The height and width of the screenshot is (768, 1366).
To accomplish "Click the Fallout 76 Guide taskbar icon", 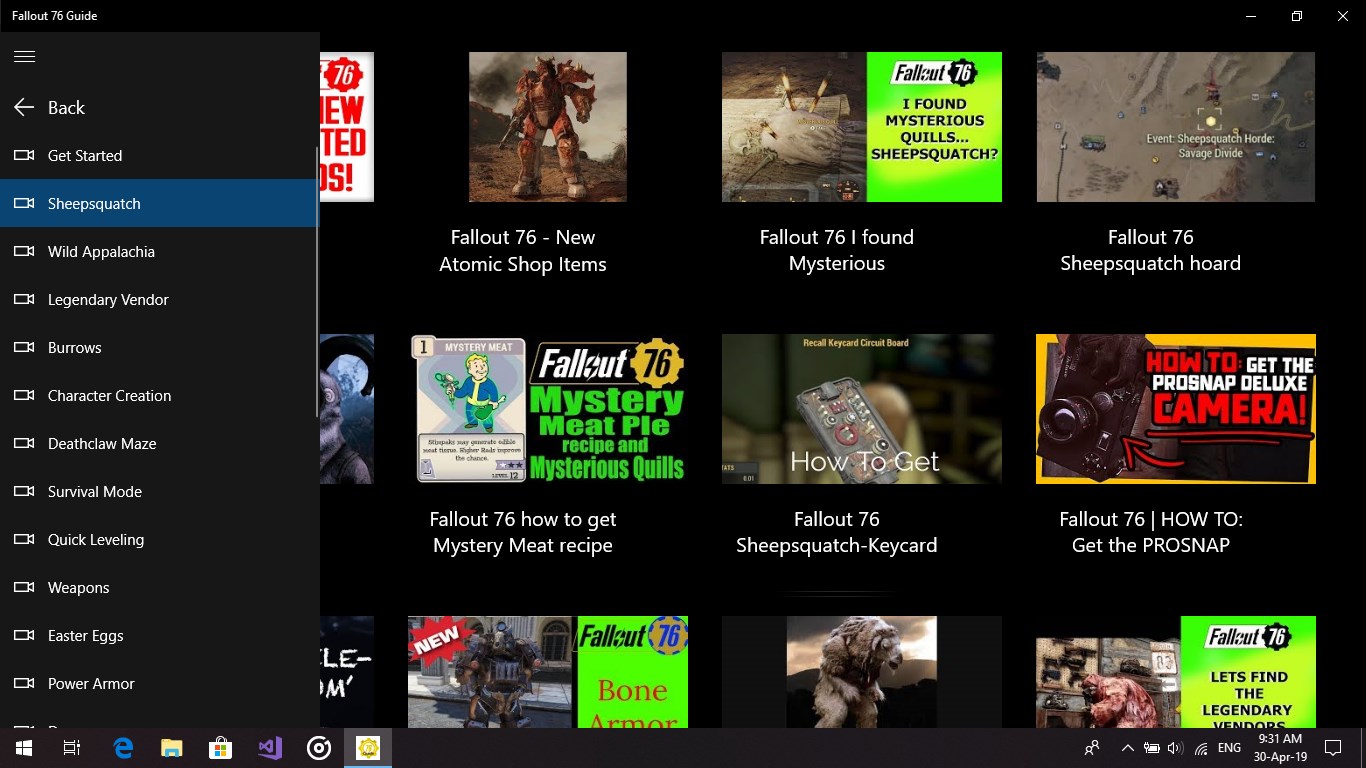I will point(368,748).
